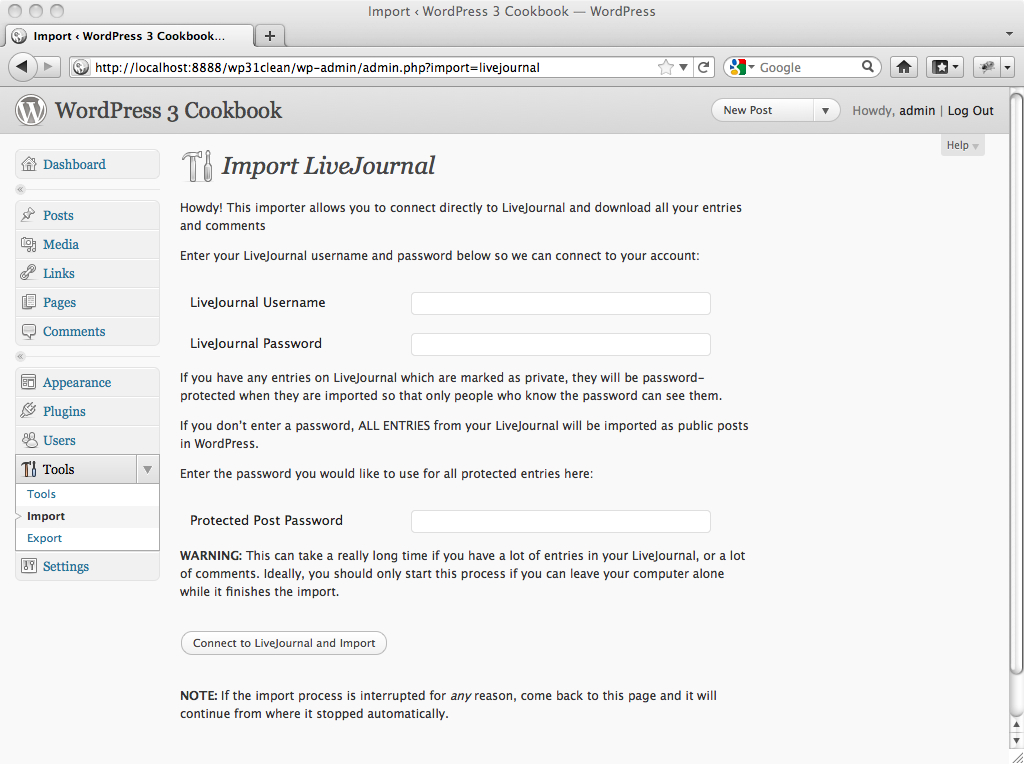
Task: Click the Settings icon in sidebar
Action: click(28, 565)
